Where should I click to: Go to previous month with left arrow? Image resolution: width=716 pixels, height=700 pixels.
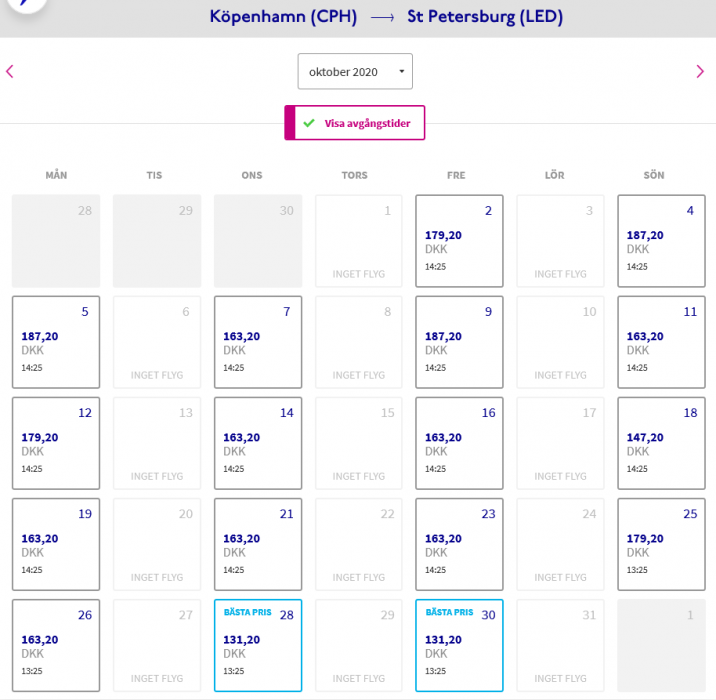(10, 71)
